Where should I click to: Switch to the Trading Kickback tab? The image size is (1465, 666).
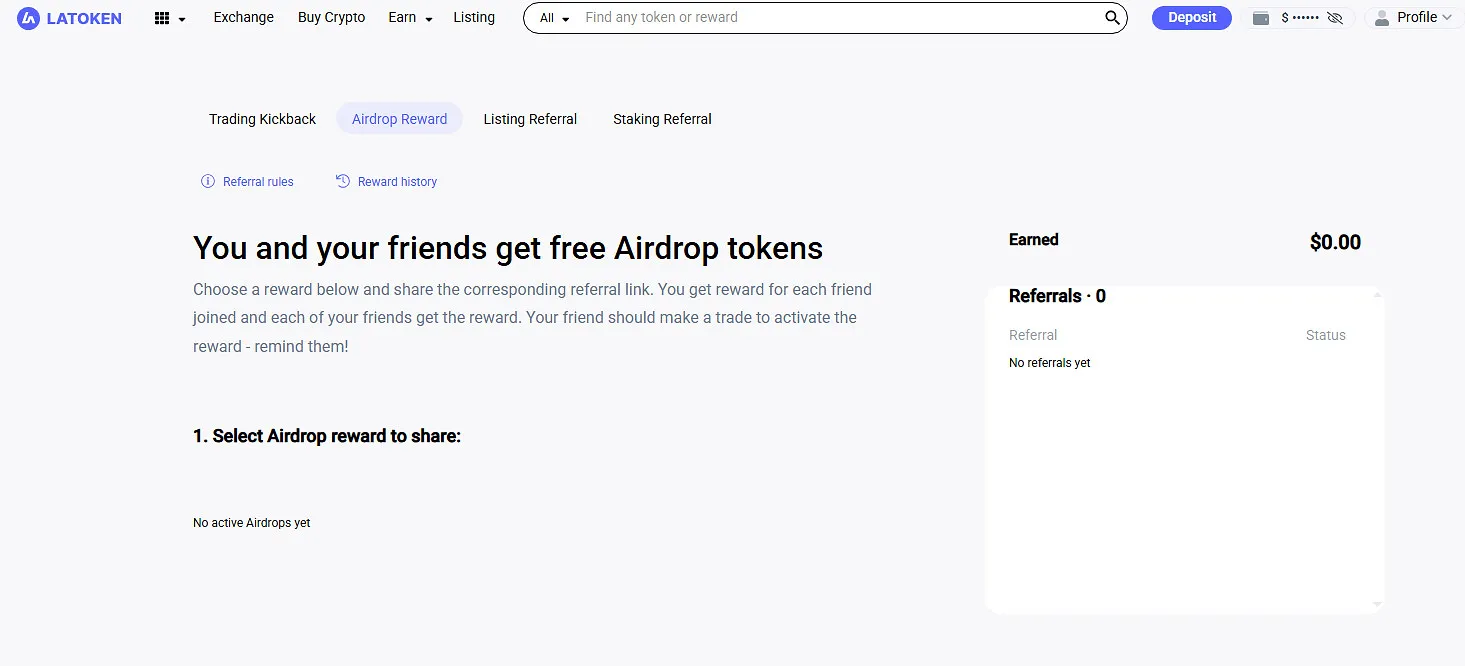pyautogui.click(x=262, y=119)
